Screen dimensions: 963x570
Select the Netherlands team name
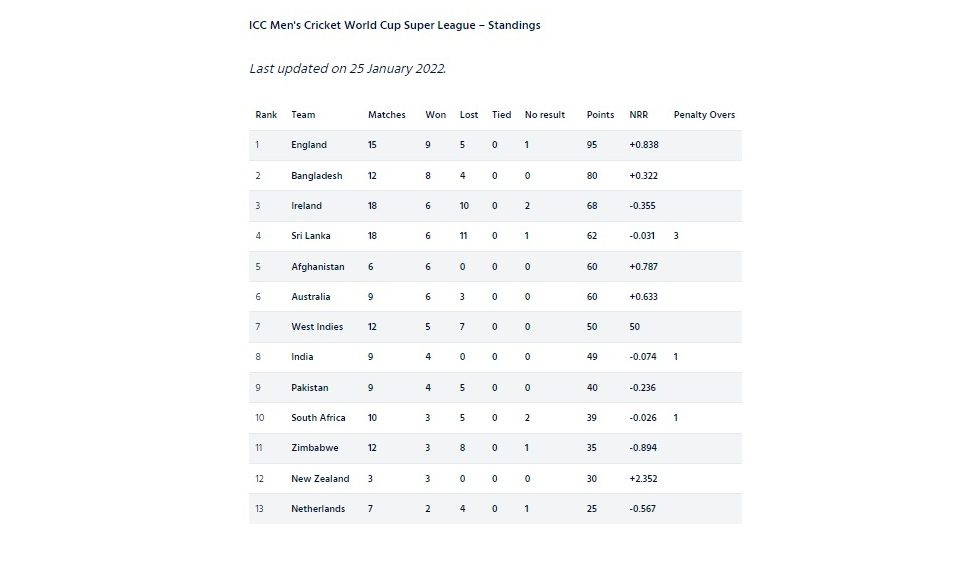coord(318,509)
